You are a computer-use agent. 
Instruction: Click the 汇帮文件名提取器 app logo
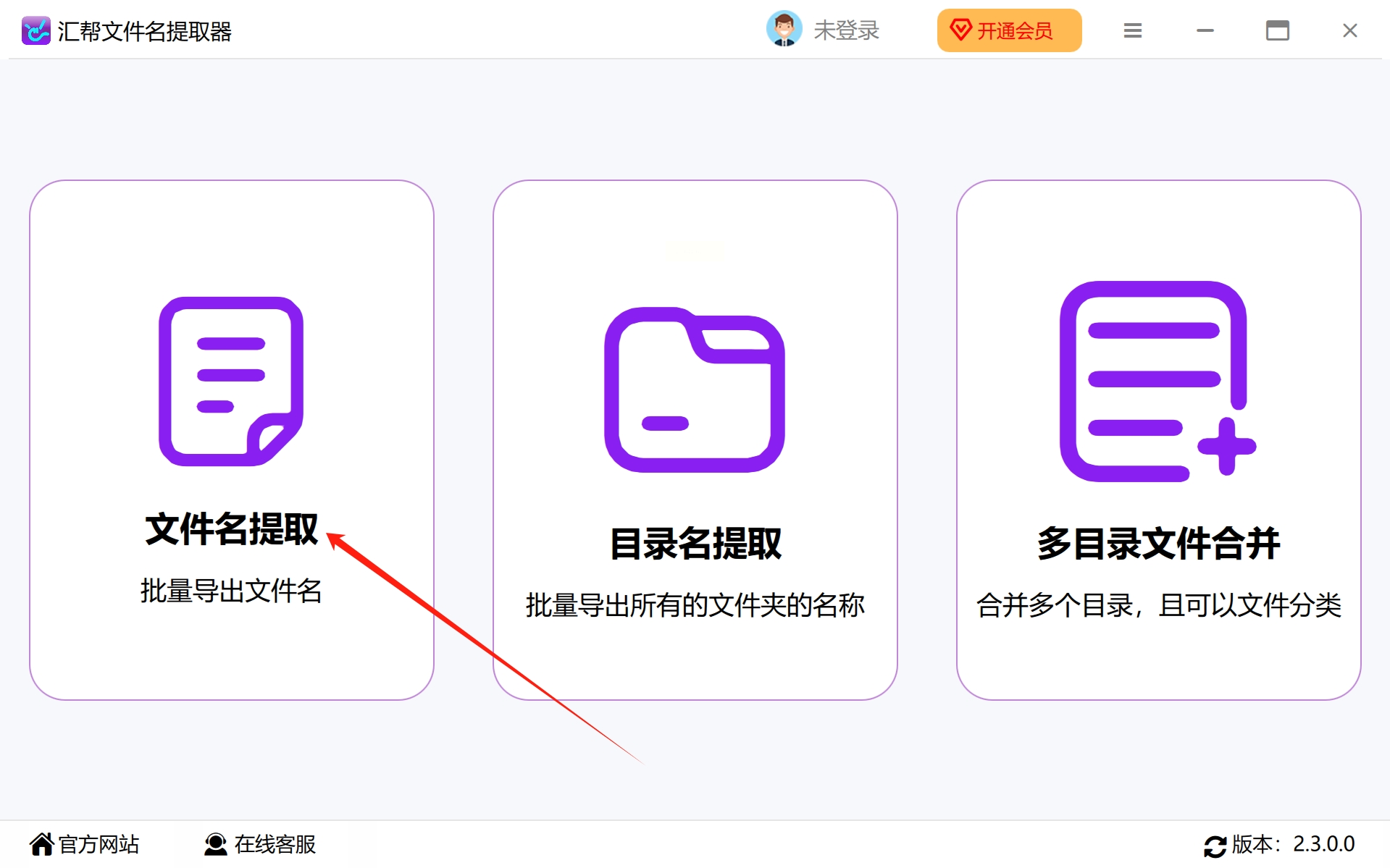pyautogui.click(x=35, y=30)
